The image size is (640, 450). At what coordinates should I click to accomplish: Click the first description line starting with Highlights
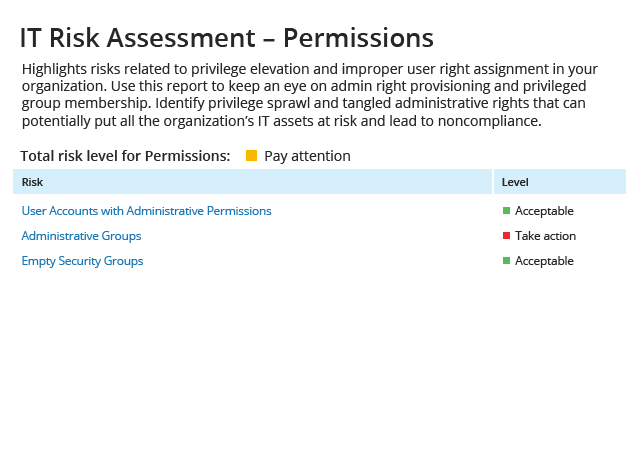(310, 69)
